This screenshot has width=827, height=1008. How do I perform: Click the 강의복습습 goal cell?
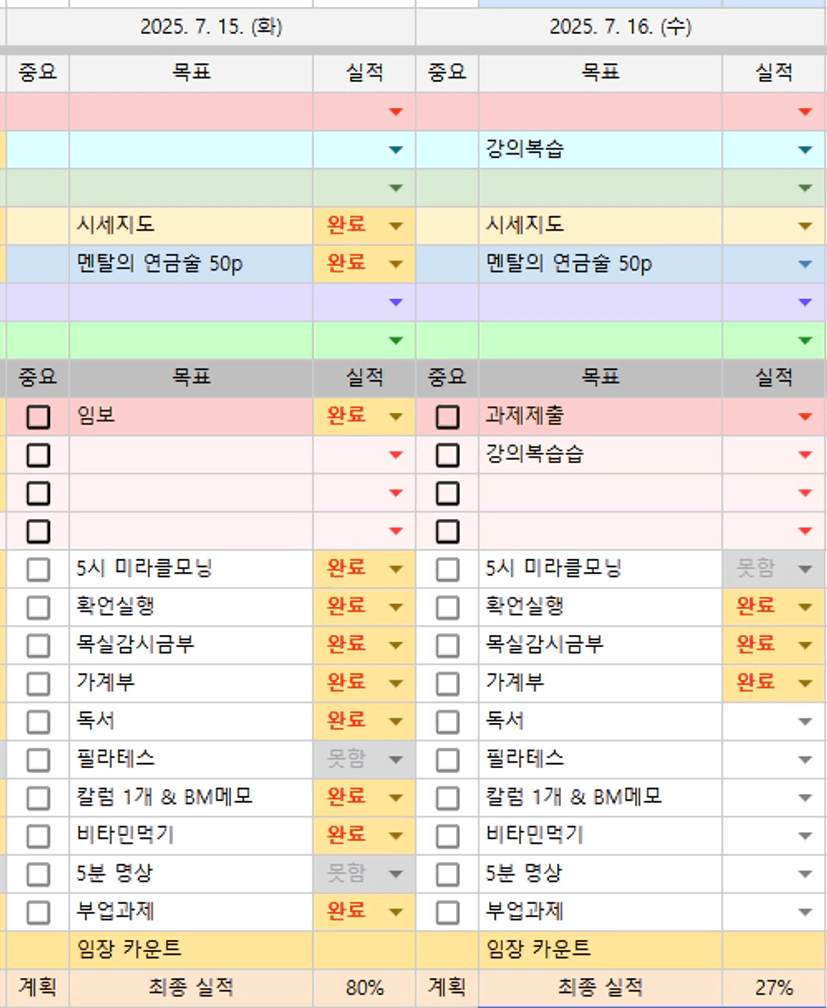[x=601, y=455]
